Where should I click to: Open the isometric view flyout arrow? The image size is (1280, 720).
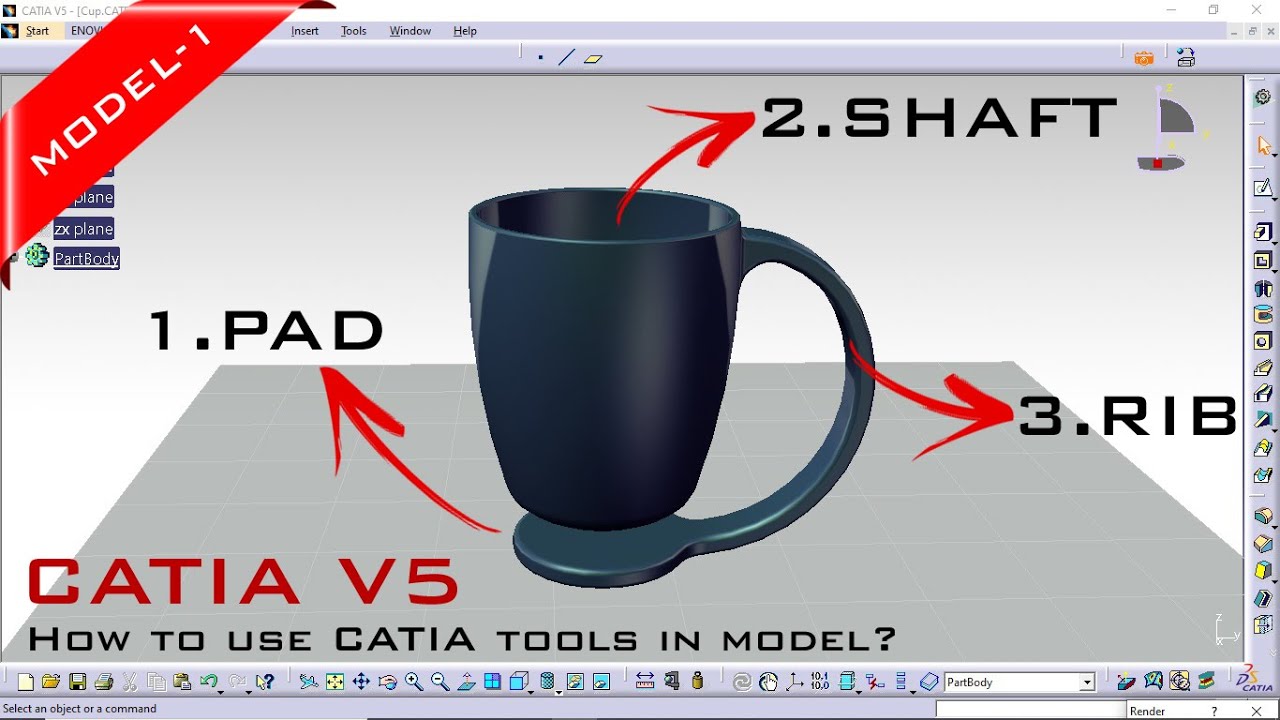[x=530, y=692]
